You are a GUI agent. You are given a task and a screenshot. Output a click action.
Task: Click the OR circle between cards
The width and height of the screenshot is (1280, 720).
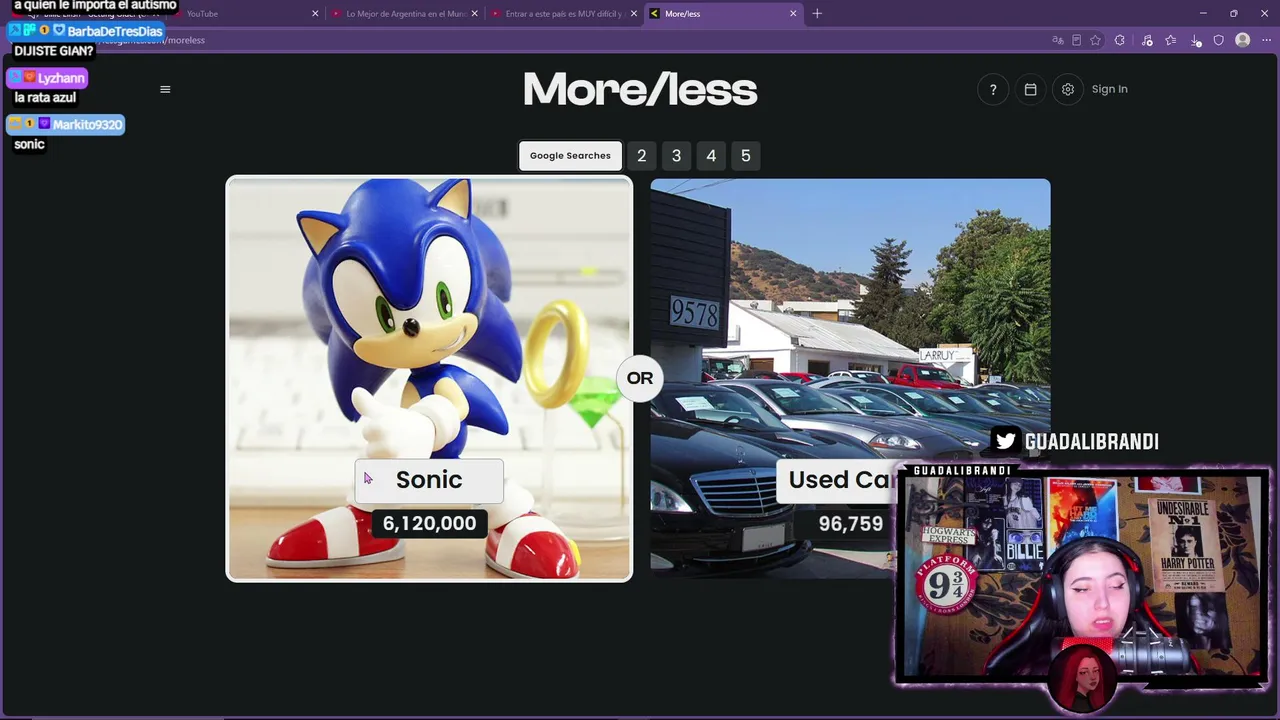[640, 378]
